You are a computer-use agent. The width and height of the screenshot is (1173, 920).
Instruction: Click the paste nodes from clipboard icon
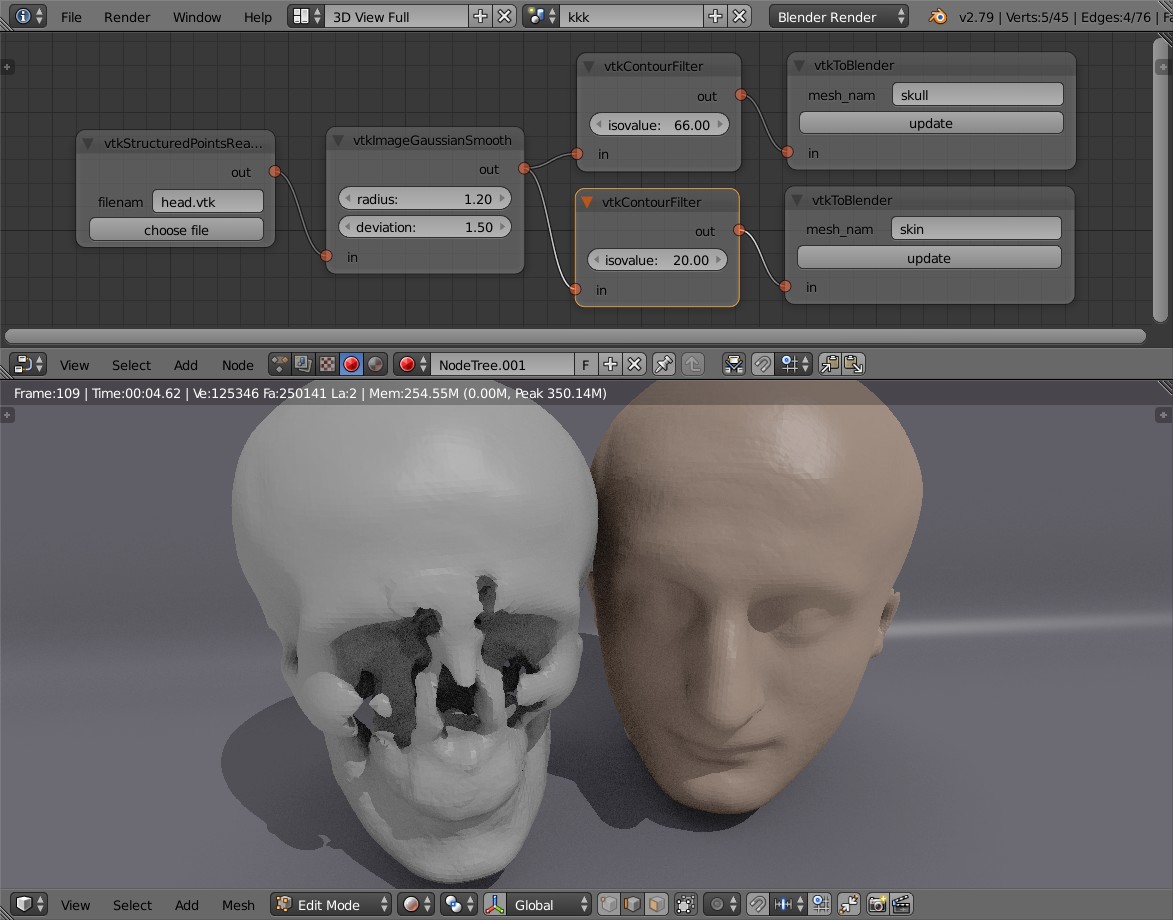853,365
